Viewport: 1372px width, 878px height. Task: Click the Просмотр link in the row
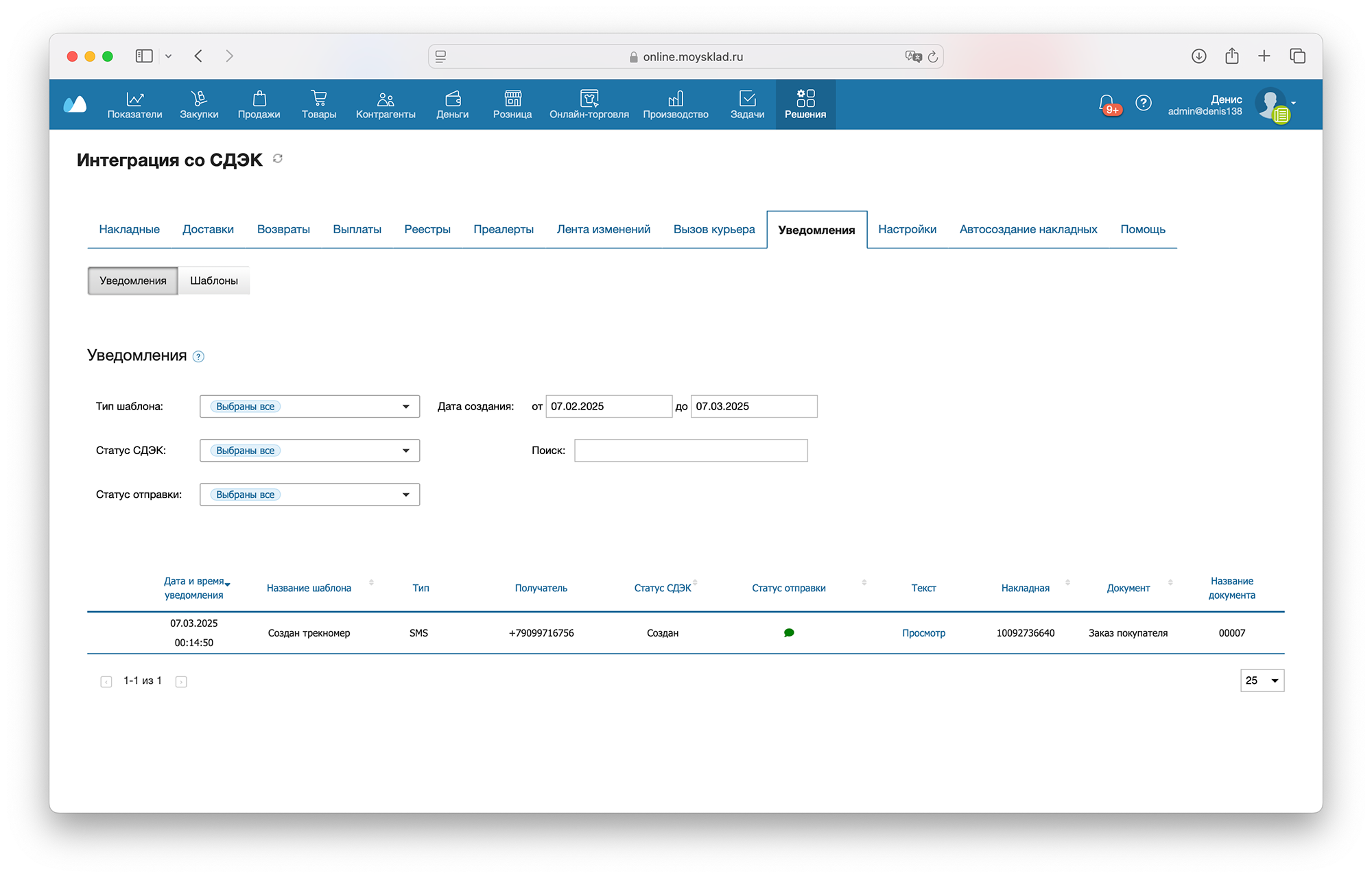pyautogui.click(x=923, y=633)
